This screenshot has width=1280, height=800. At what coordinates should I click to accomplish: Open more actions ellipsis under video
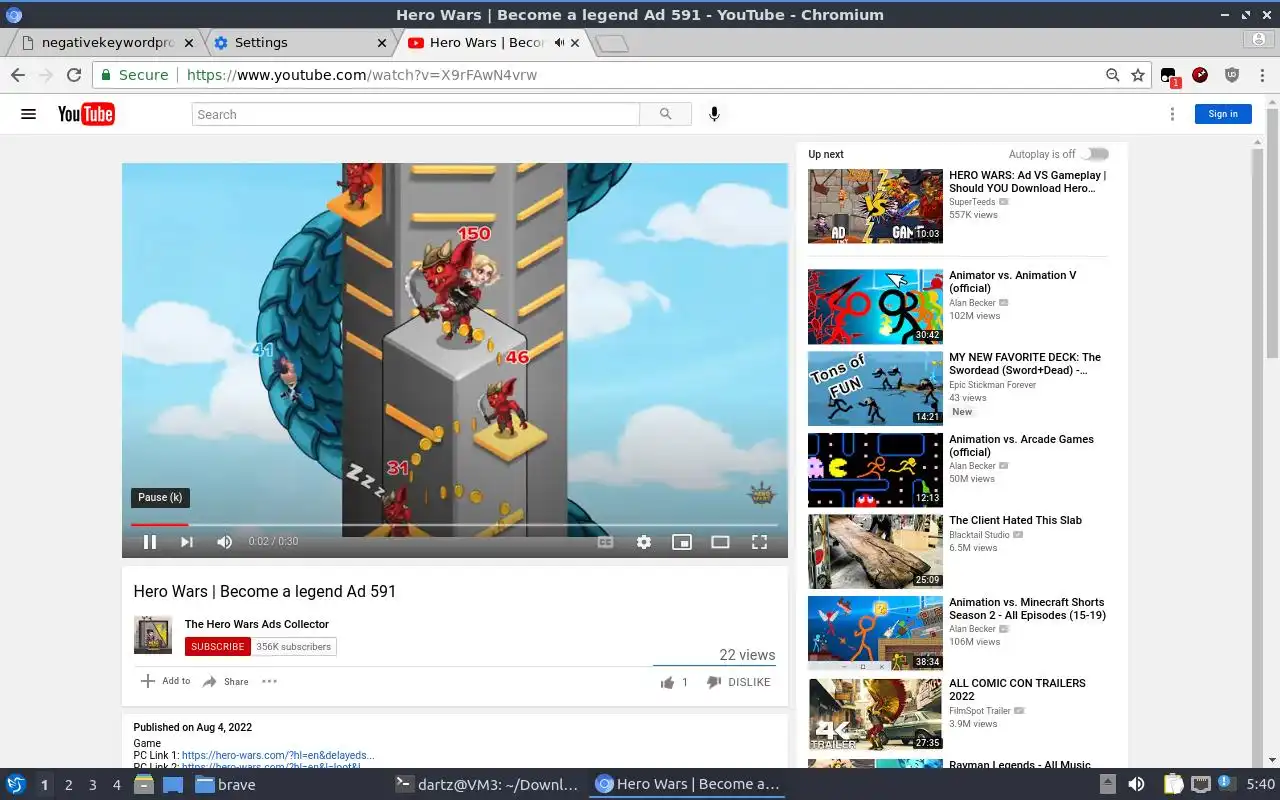coord(269,682)
